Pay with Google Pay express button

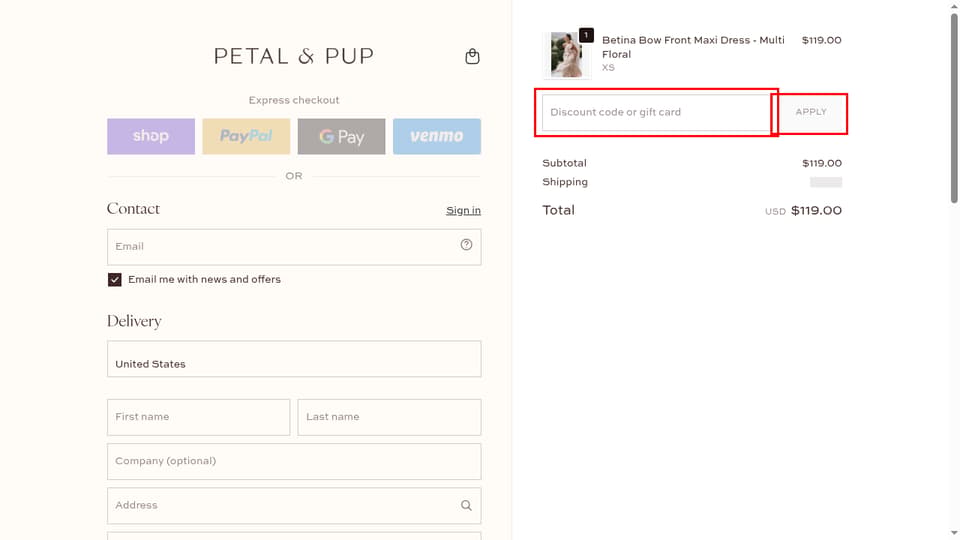(x=342, y=137)
